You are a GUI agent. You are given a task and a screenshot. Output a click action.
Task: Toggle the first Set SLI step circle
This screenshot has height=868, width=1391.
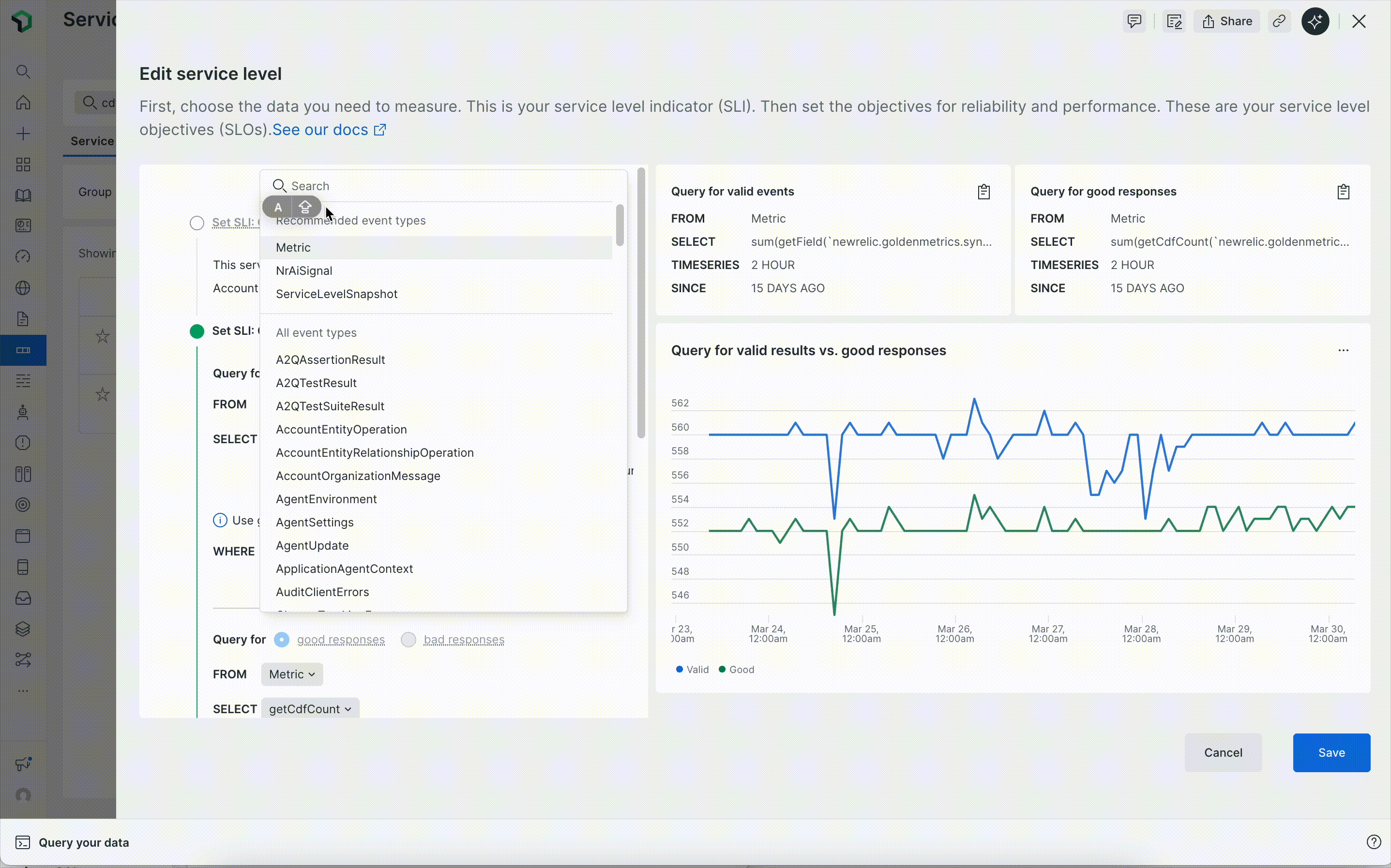click(x=197, y=223)
